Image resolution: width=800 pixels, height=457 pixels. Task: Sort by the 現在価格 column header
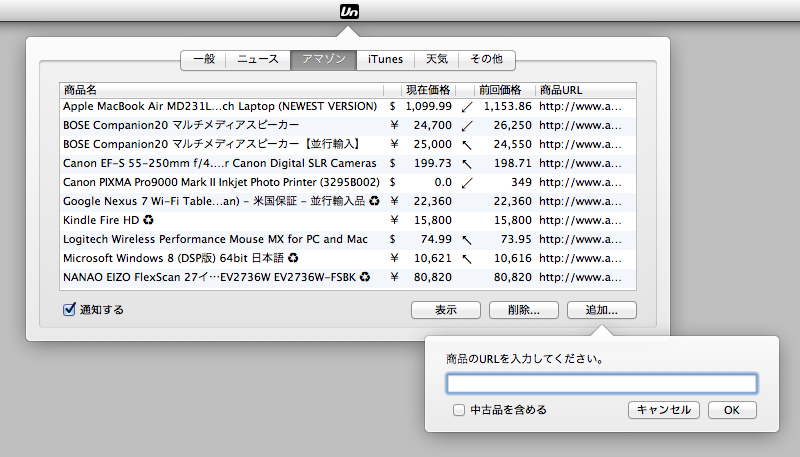tap(429, 90)
